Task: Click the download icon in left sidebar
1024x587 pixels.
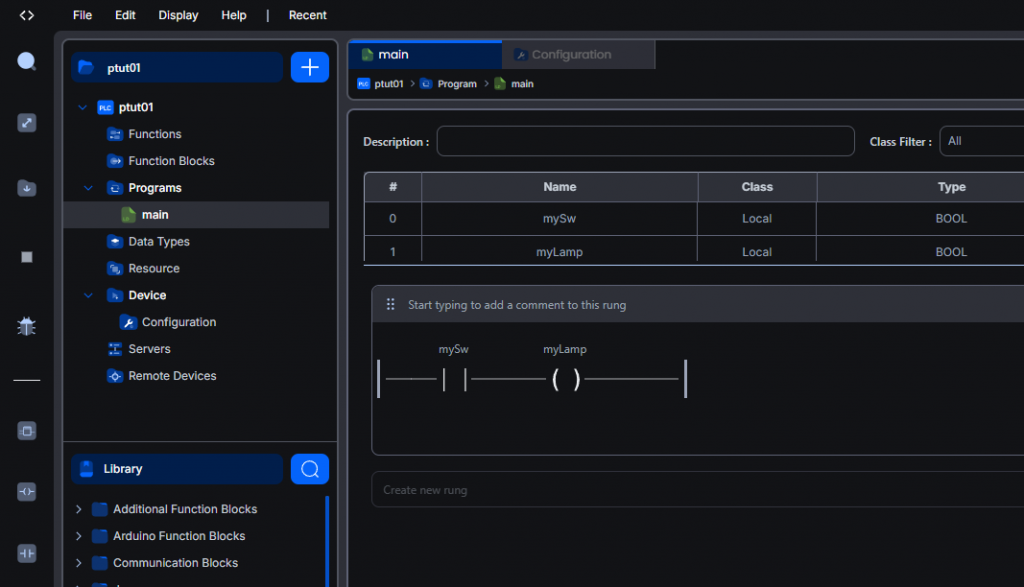Action: tap(27, 188)
